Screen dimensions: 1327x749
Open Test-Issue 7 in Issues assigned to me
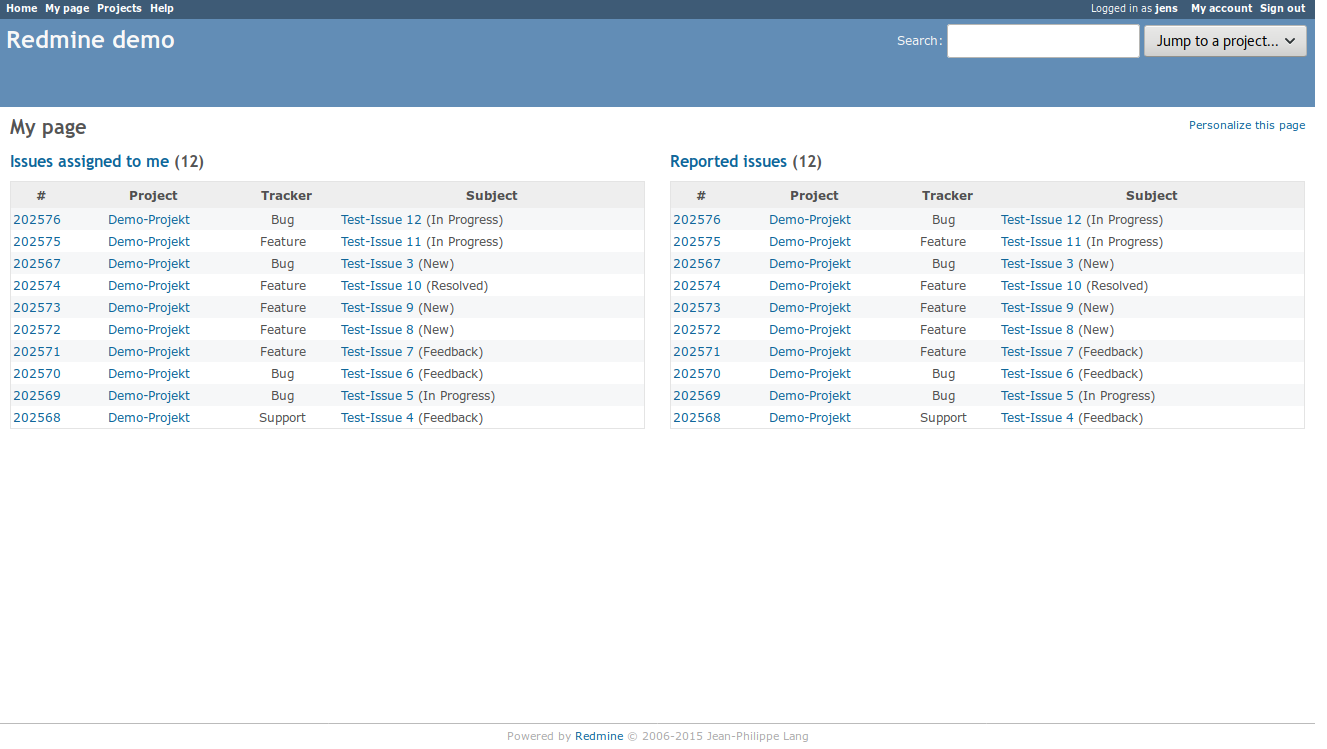377,352
